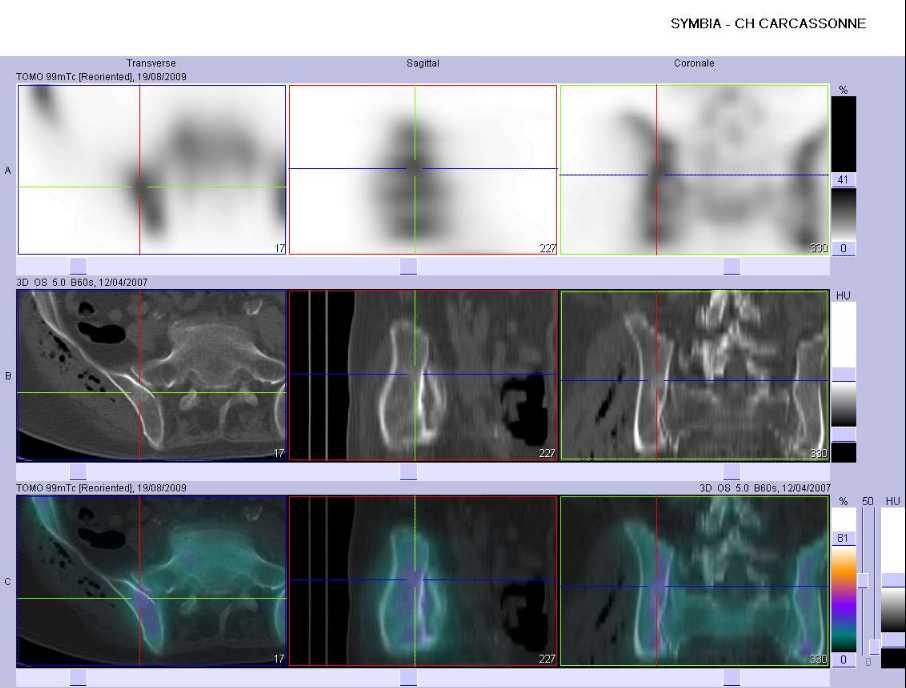
Task: Click the orange-purple fusion color bar
Action: click(x=844, y=599)
